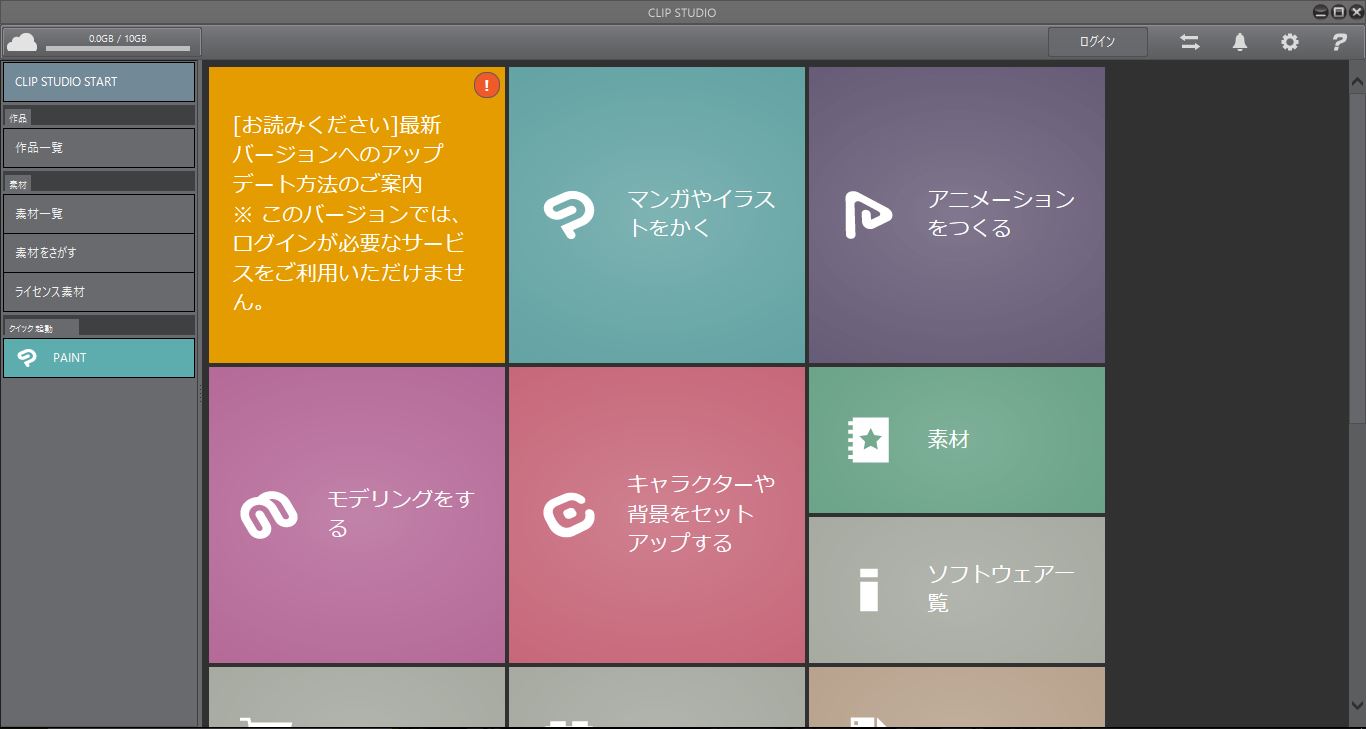Open the green 素材 tile
Viewport: 1366px width, 729px height.
[x=957, y=440]
